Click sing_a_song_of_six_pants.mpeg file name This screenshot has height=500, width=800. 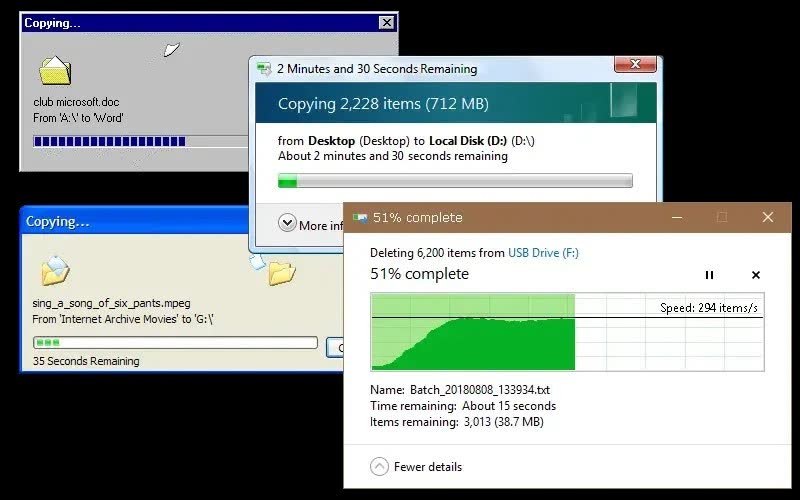coord(111,303)
